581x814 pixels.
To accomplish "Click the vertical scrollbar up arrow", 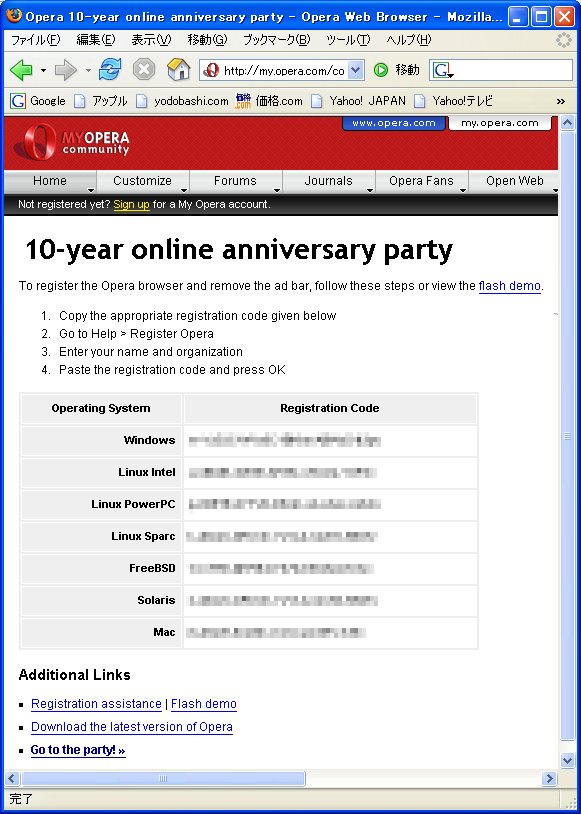I will click(x=567, y=123).
